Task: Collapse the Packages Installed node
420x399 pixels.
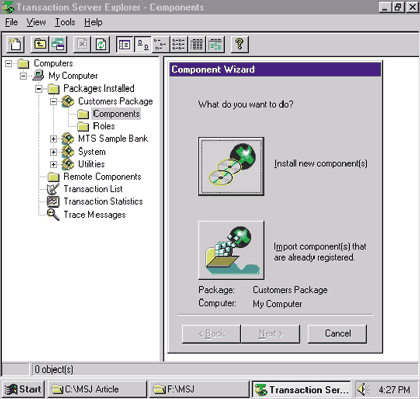Action: click(39, 89)
